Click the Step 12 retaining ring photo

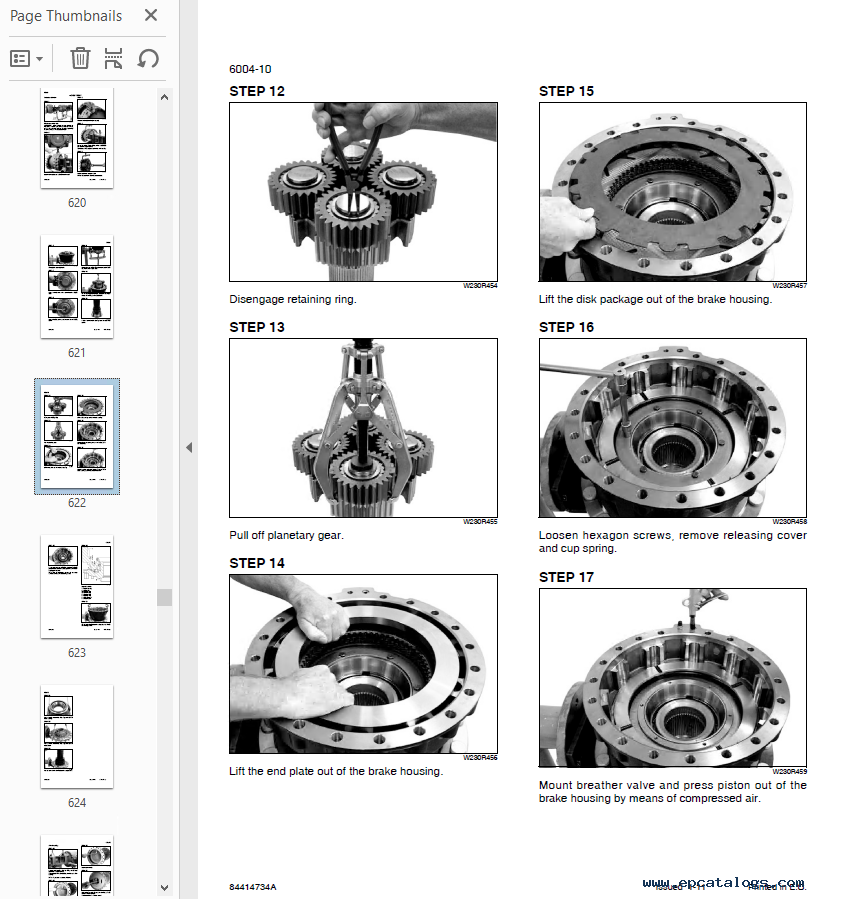364,192
